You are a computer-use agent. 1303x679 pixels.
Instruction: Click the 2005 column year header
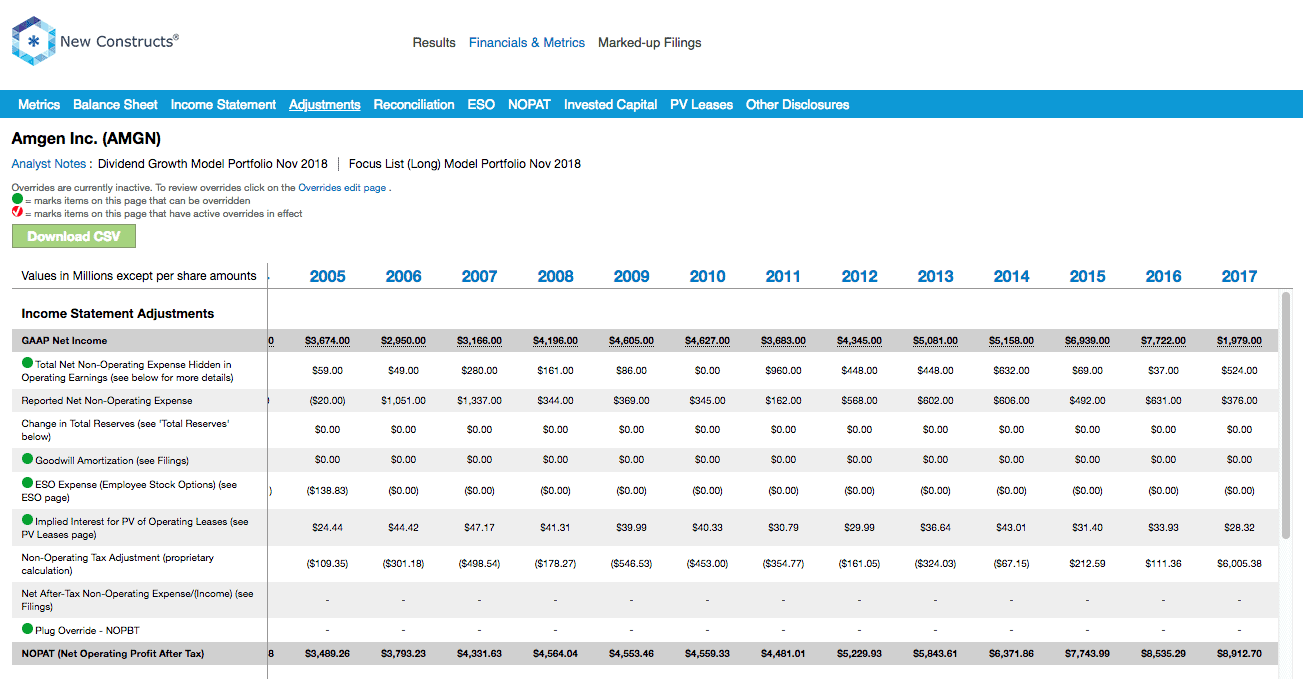point(328,276)
